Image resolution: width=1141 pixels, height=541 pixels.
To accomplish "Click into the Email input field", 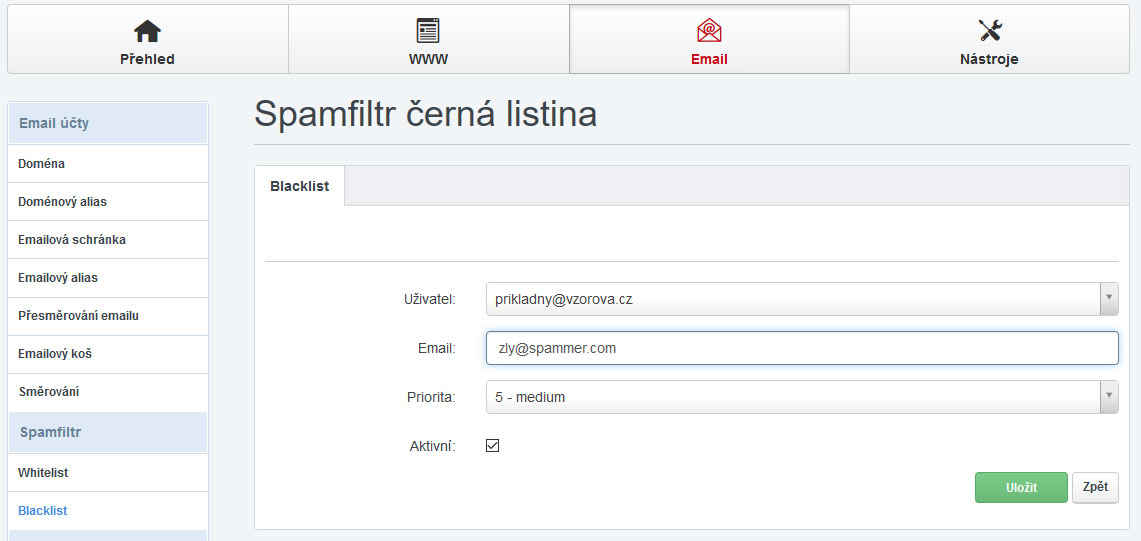I will click(x=801, y=348).
